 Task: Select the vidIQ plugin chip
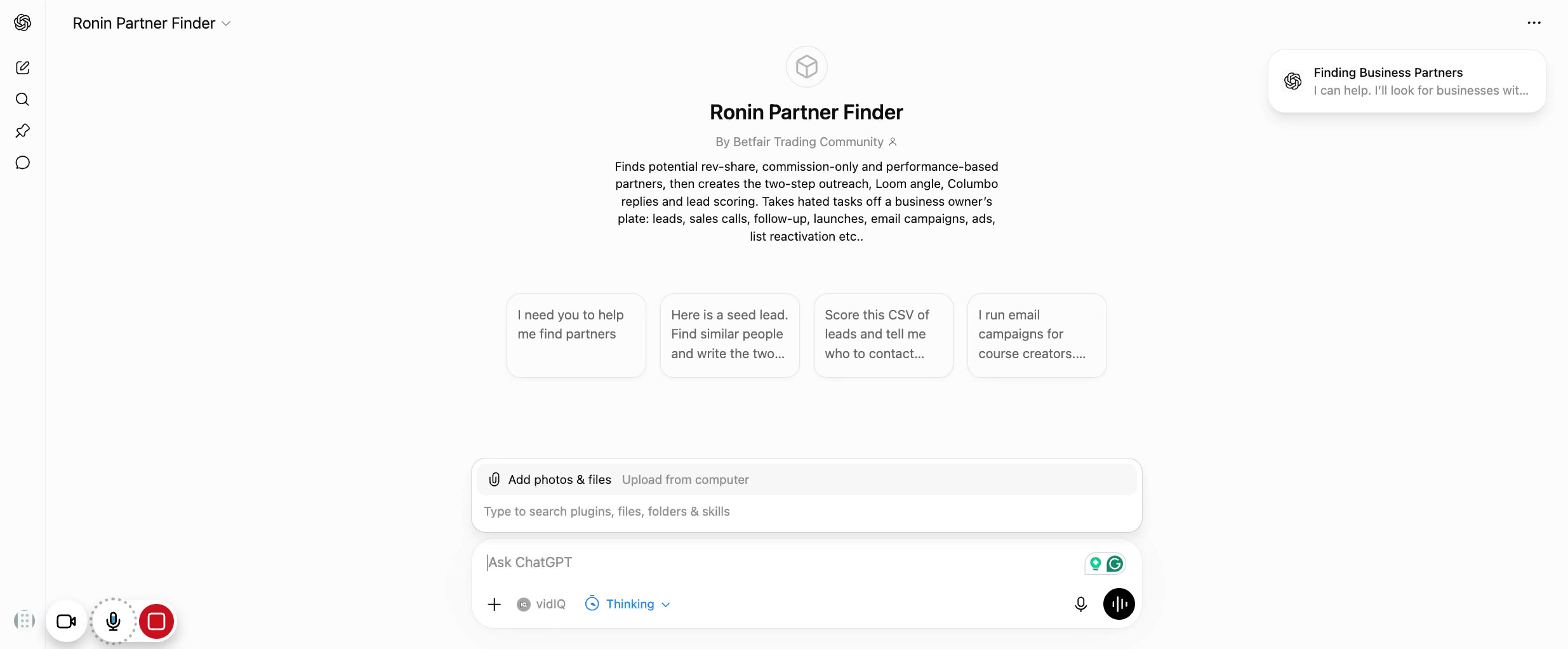[541, 604]
